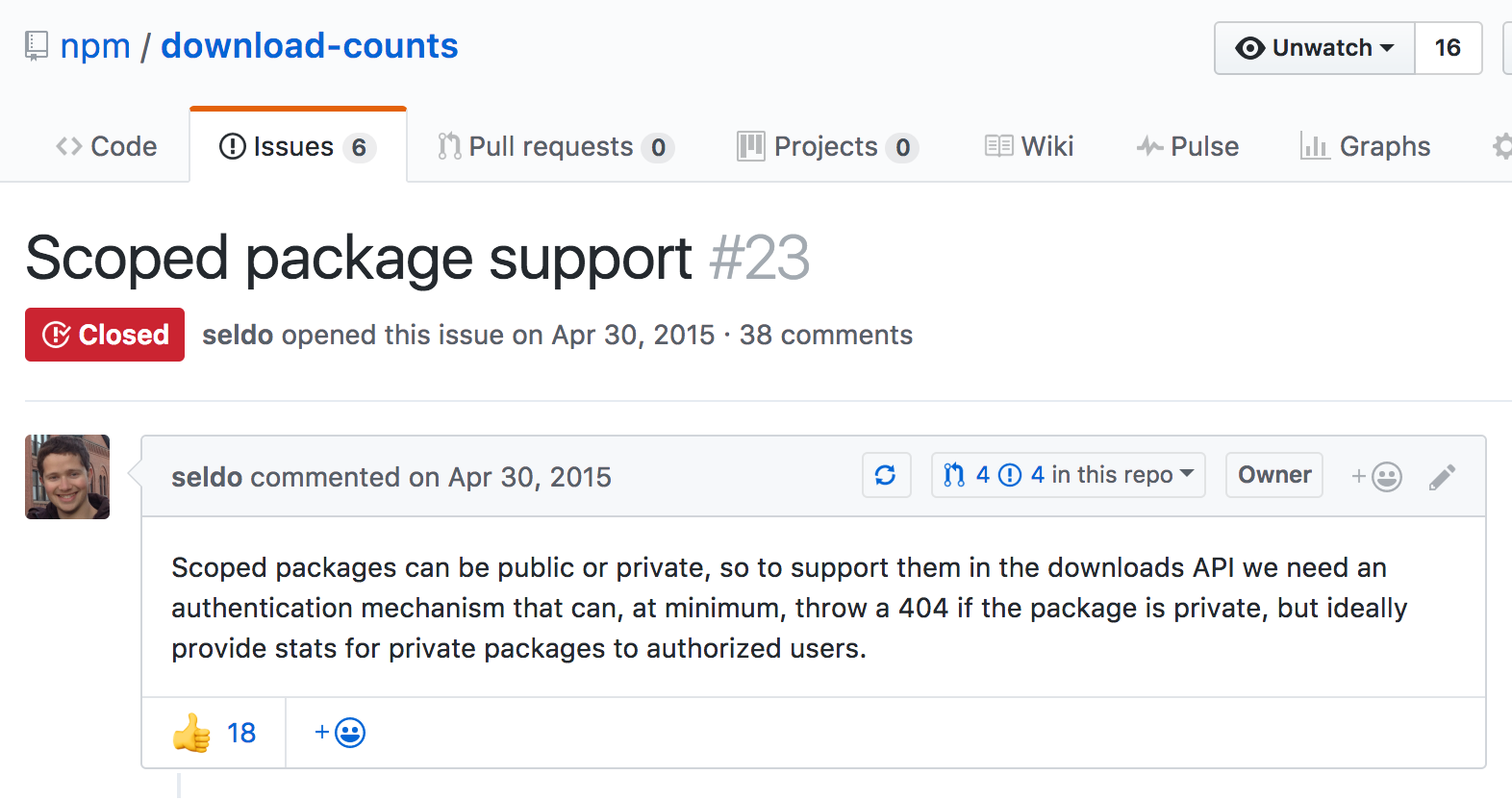Edit the comment with pencil icon
1512x800 pixels.
pyautogui.click(x=1442, y=477)
